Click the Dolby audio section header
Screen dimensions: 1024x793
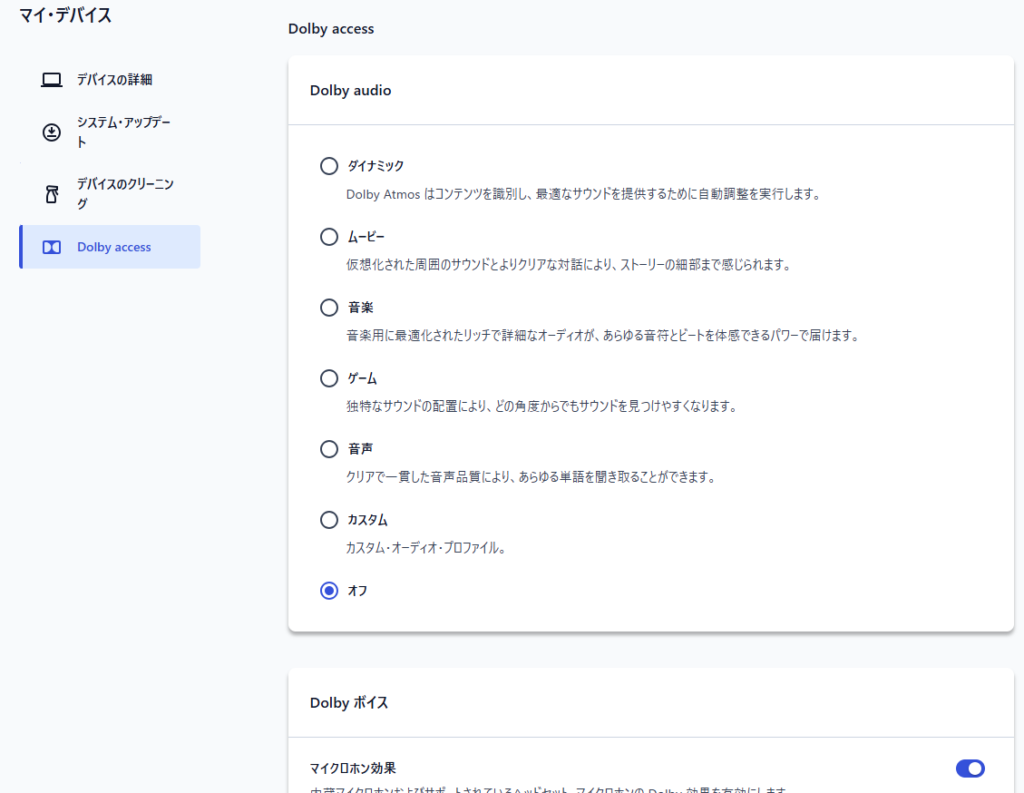351,90
